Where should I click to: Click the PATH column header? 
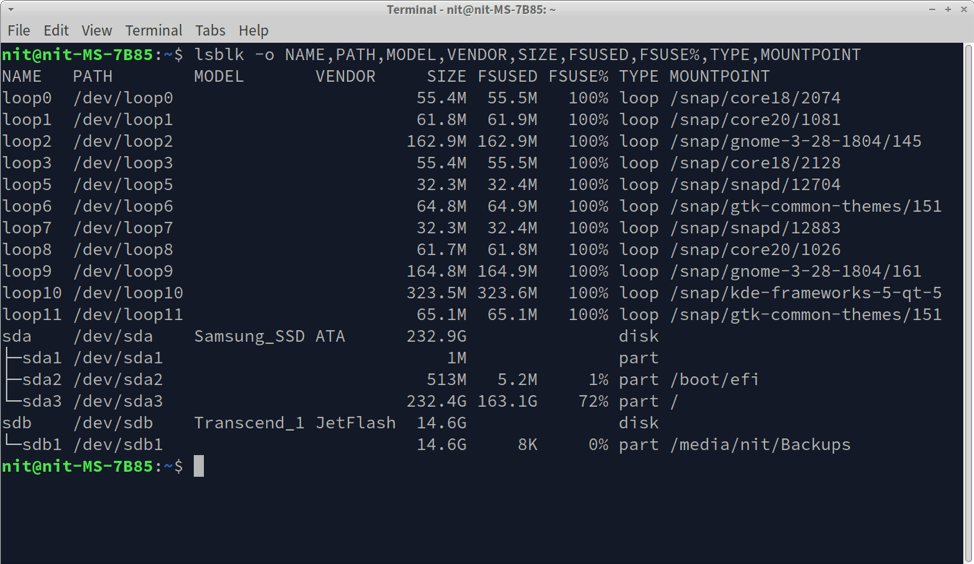(x=93, y=76)
